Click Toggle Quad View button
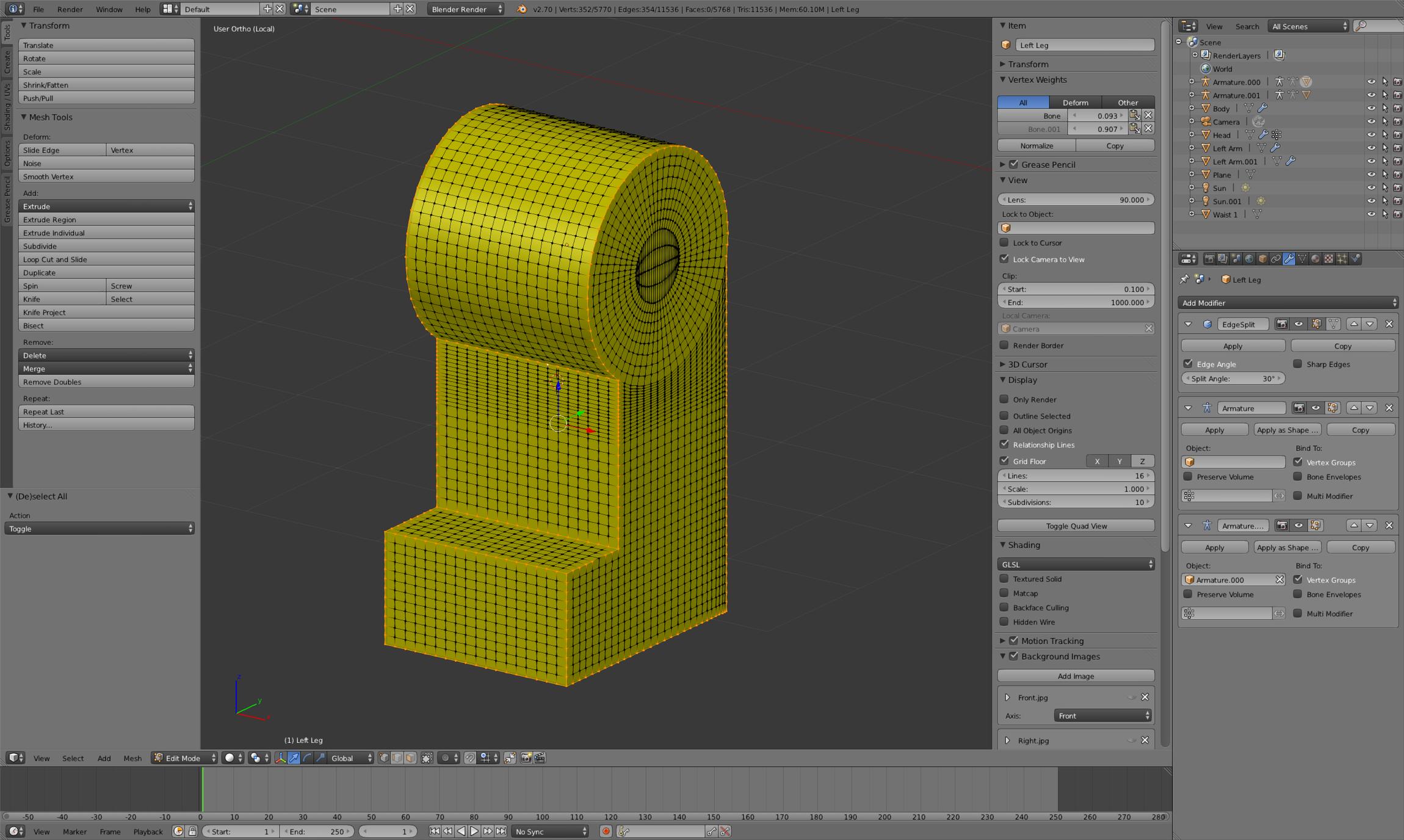Viewport: 1404px width, 840px height. [1076, 526]
